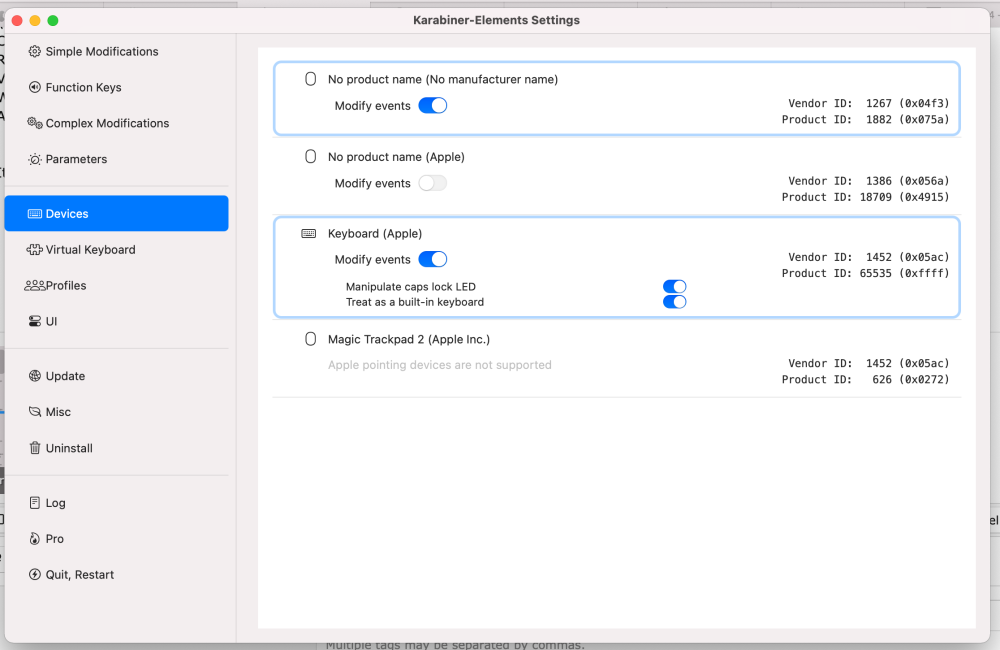Click the Simple Modifications gear icon
Screen dimensions: 1000x650
tap(34, 52)
